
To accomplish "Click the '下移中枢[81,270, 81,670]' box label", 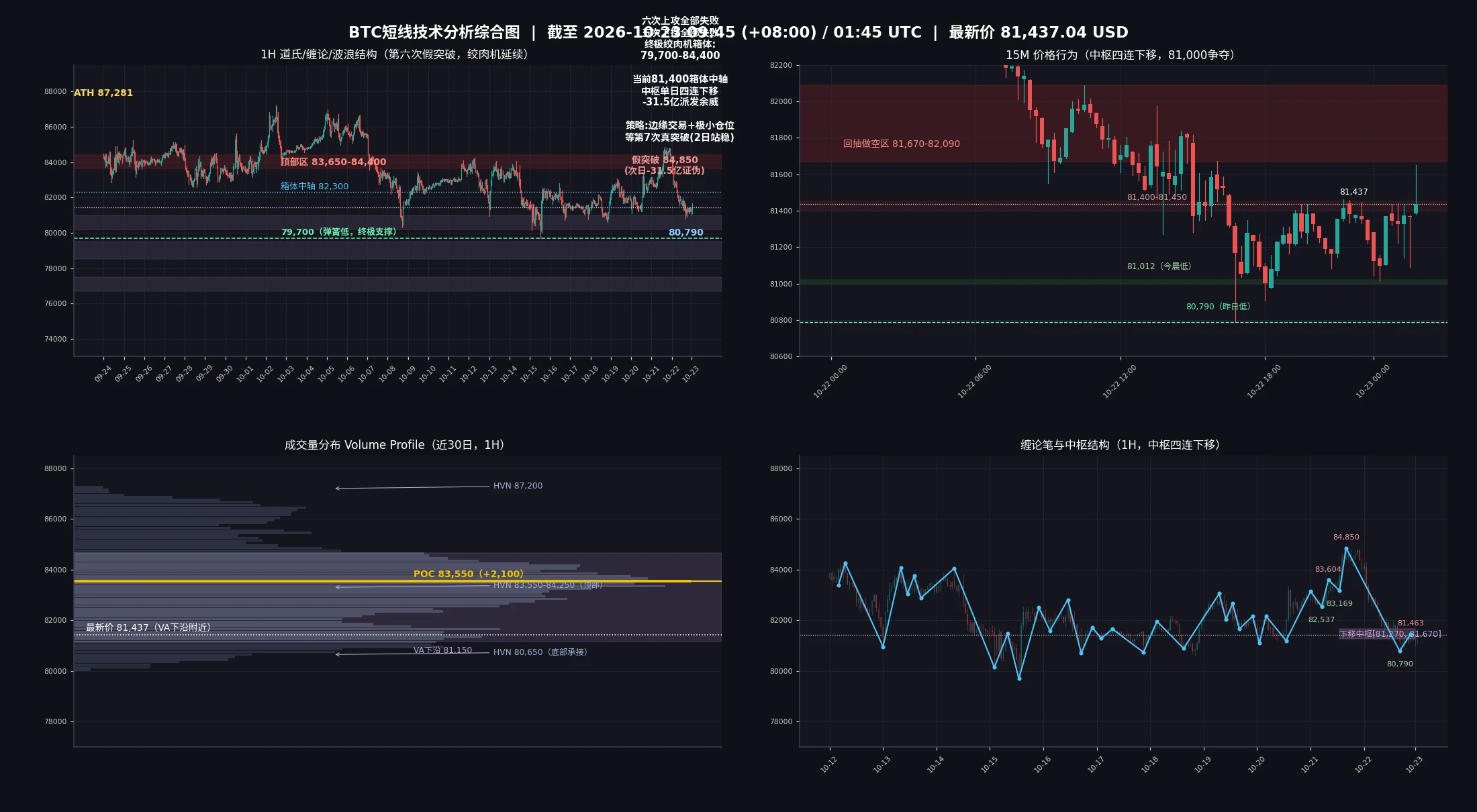I will pyautogui.click(x=1390, y=634).
